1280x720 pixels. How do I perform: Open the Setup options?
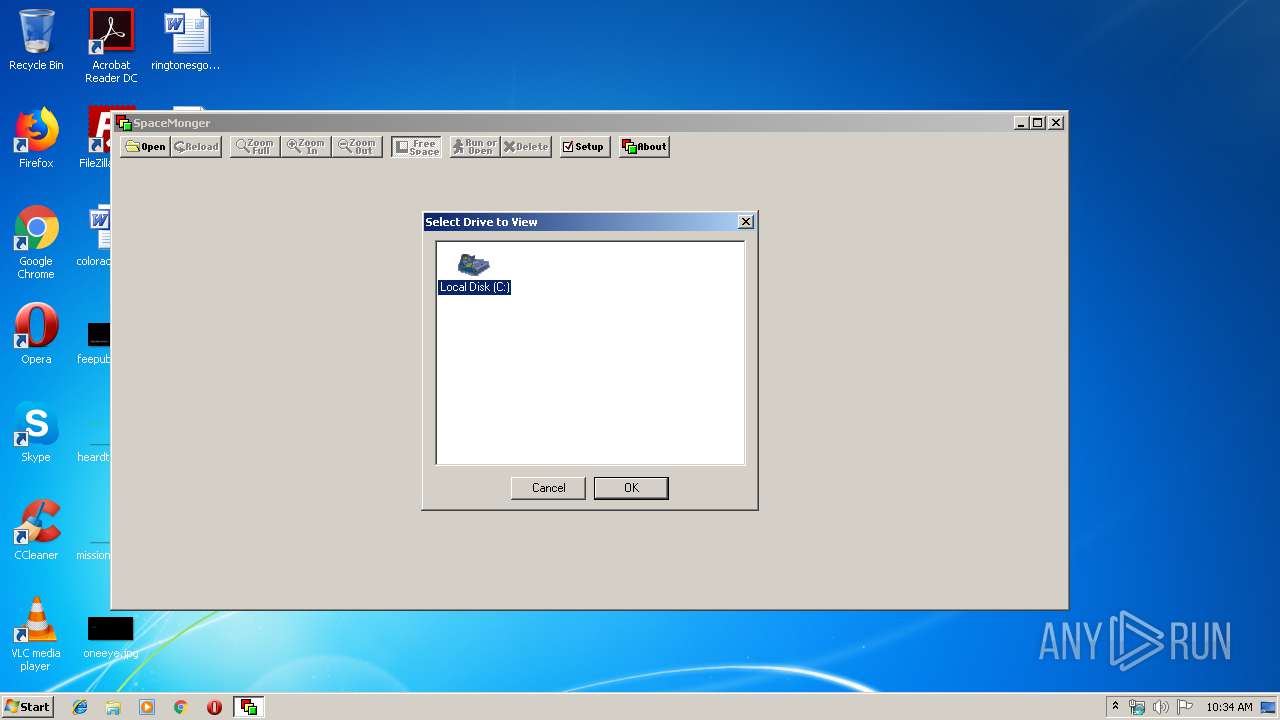(585, 147)
